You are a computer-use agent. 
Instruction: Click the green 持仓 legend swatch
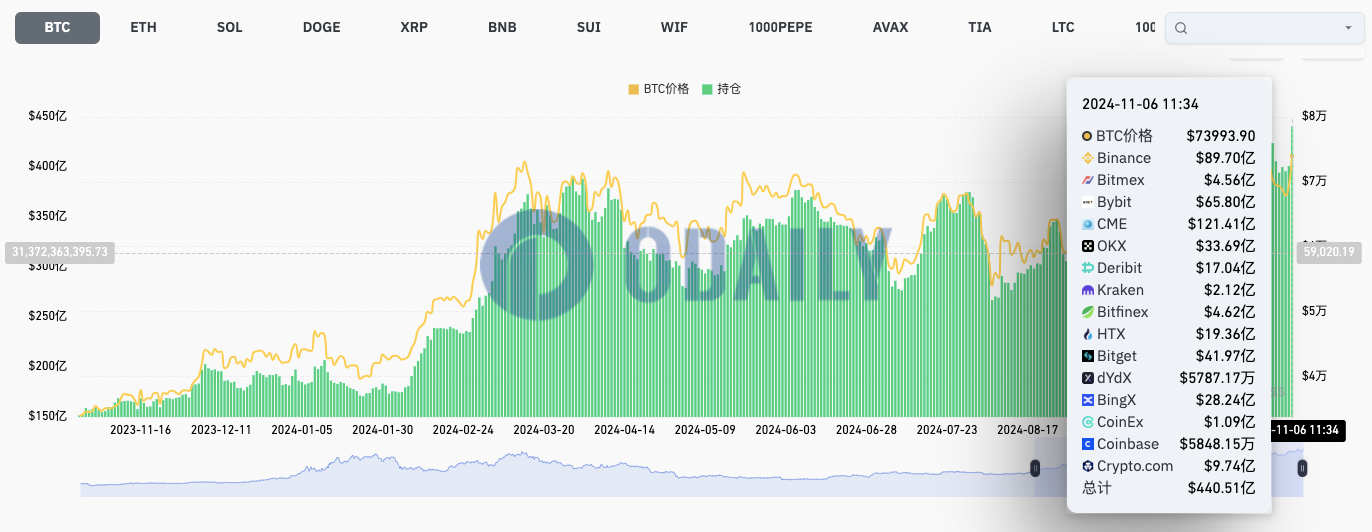click(x=707, y=89)
